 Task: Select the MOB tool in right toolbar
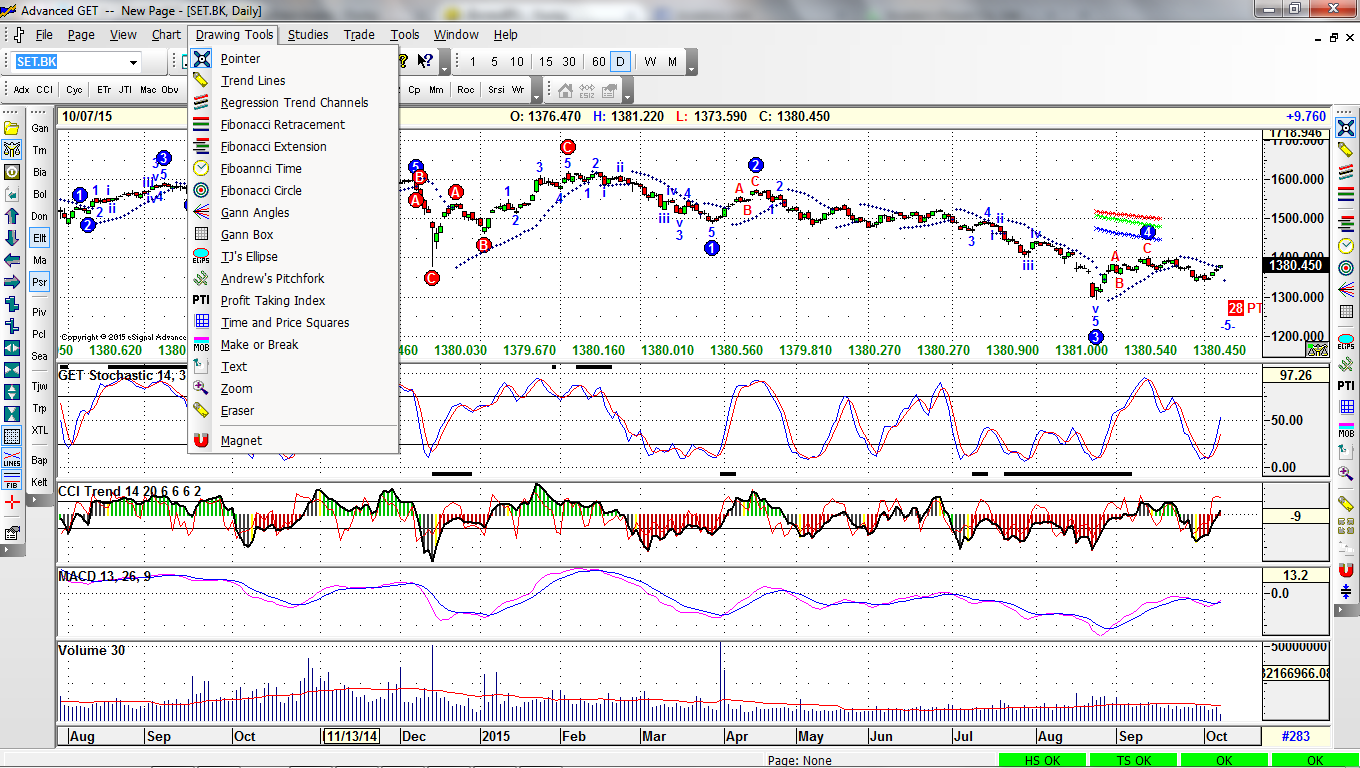tap(1346, 429)
